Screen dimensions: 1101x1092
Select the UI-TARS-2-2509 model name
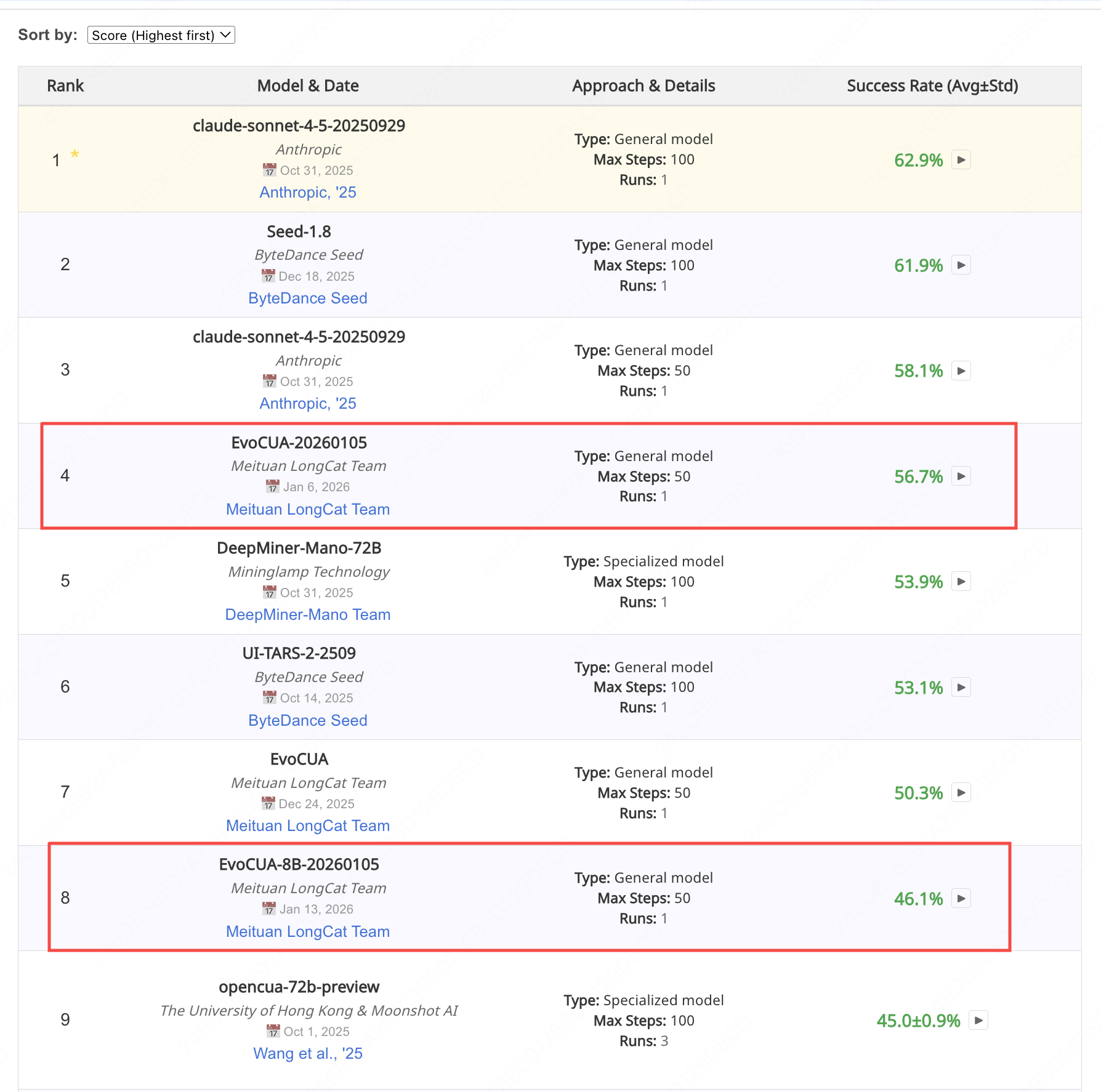point(299,653)
